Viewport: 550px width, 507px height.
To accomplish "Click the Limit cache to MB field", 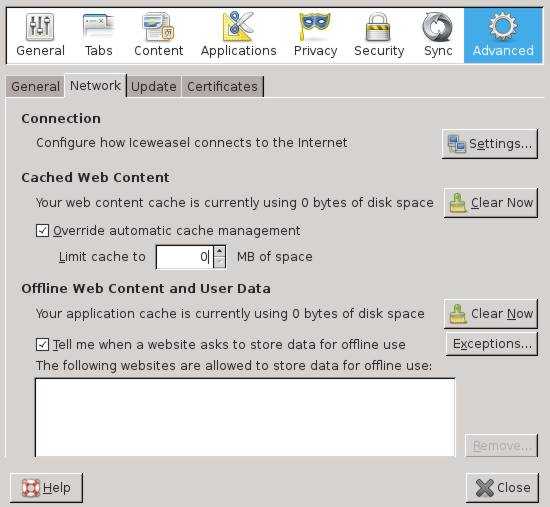I will 185,257.
